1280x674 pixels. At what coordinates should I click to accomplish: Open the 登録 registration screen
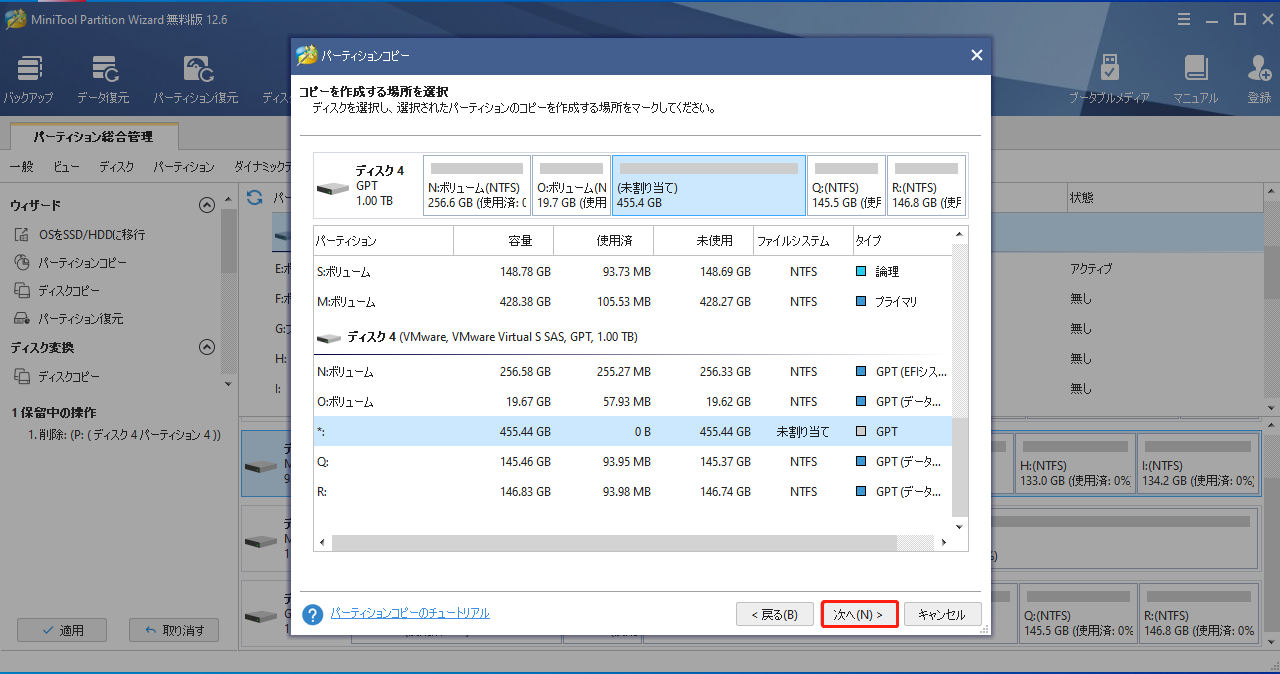(x=1258, y=78)
